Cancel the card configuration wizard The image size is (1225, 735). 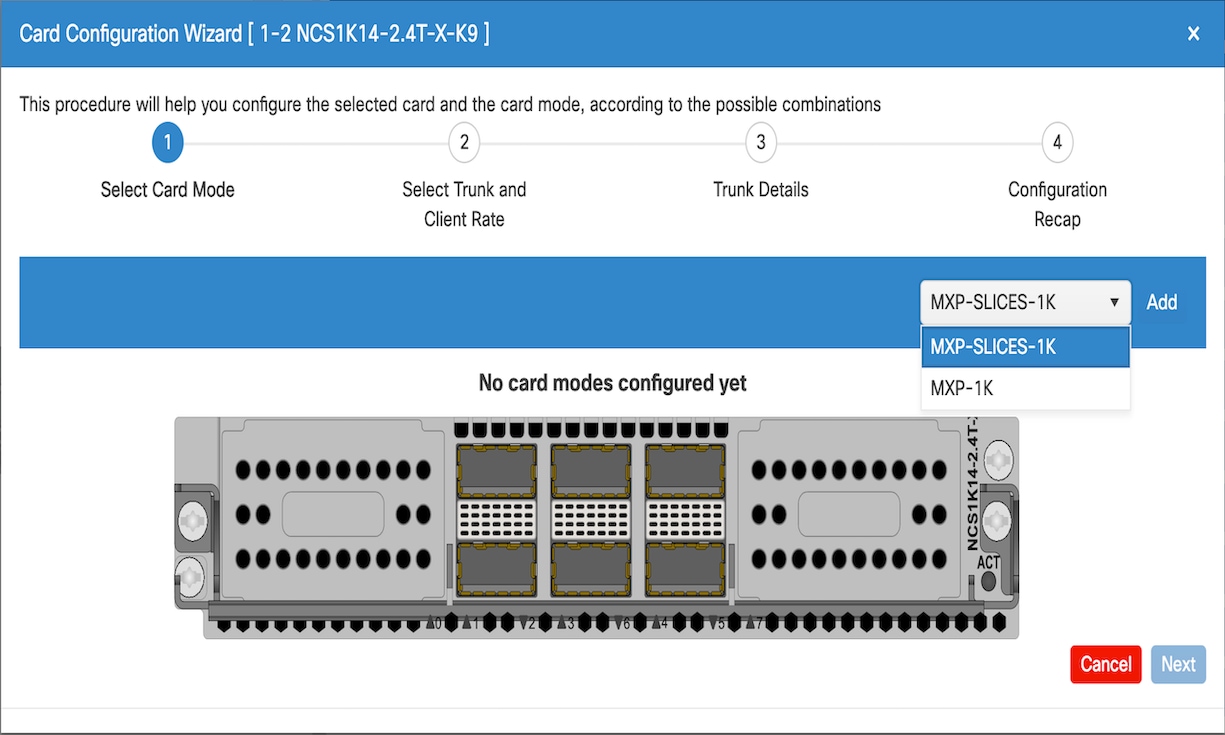(1106, 664)
